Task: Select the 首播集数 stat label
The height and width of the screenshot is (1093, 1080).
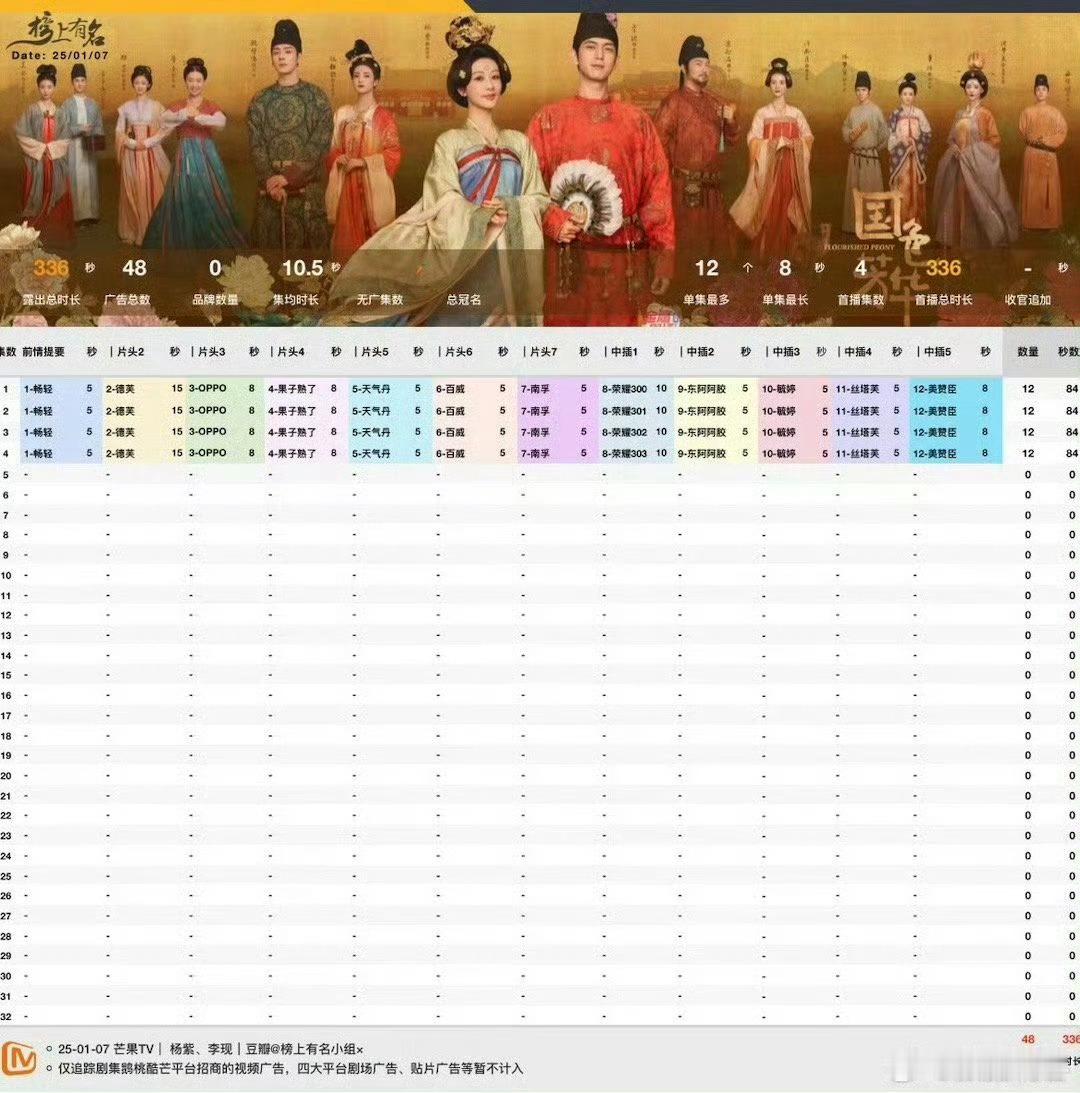Action: click(860, 300)
